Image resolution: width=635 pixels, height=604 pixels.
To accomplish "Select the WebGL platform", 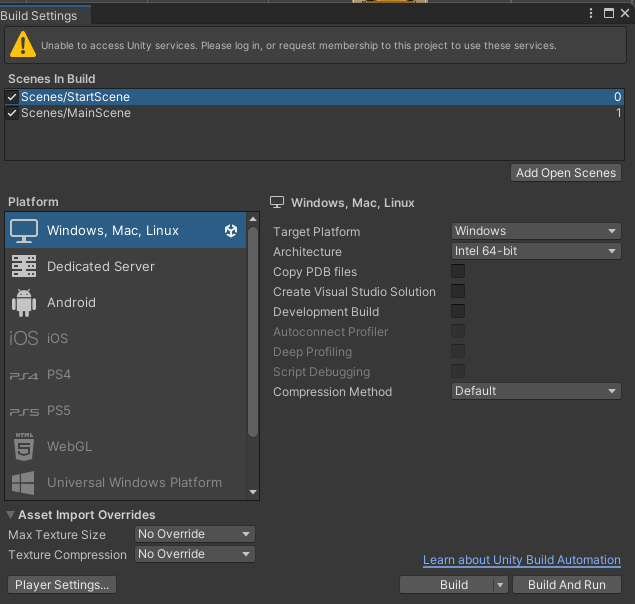I will coord(126,446).
